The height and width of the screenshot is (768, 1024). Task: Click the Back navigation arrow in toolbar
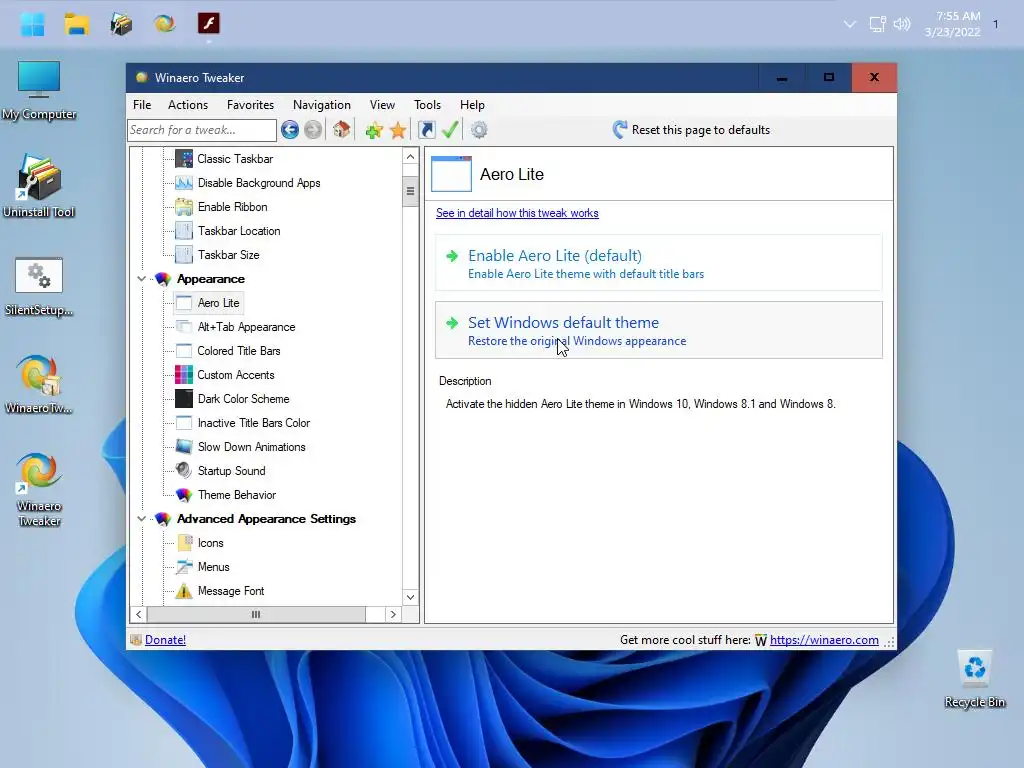(290, 130)
